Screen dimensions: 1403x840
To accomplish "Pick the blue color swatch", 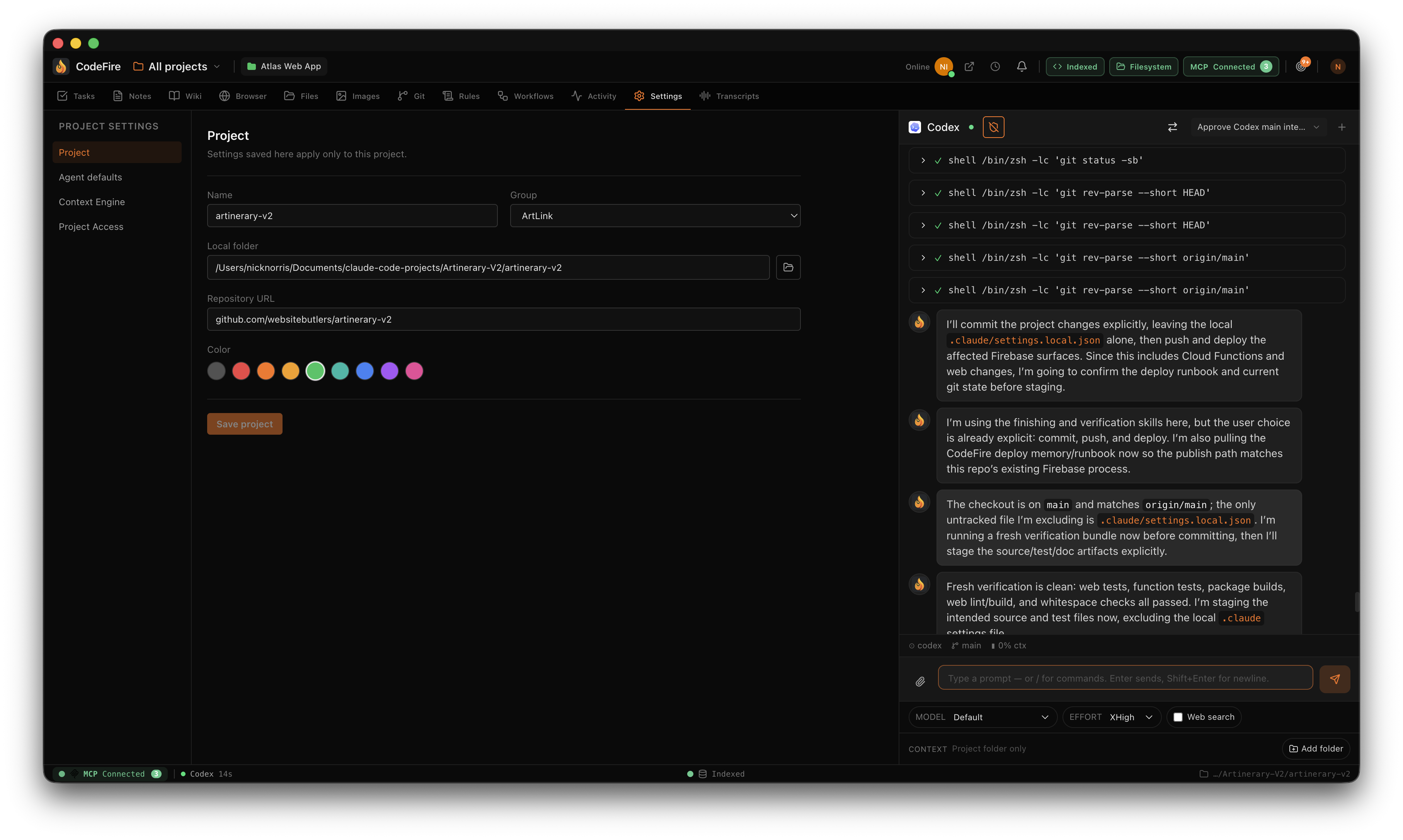I will pos(364,371).
